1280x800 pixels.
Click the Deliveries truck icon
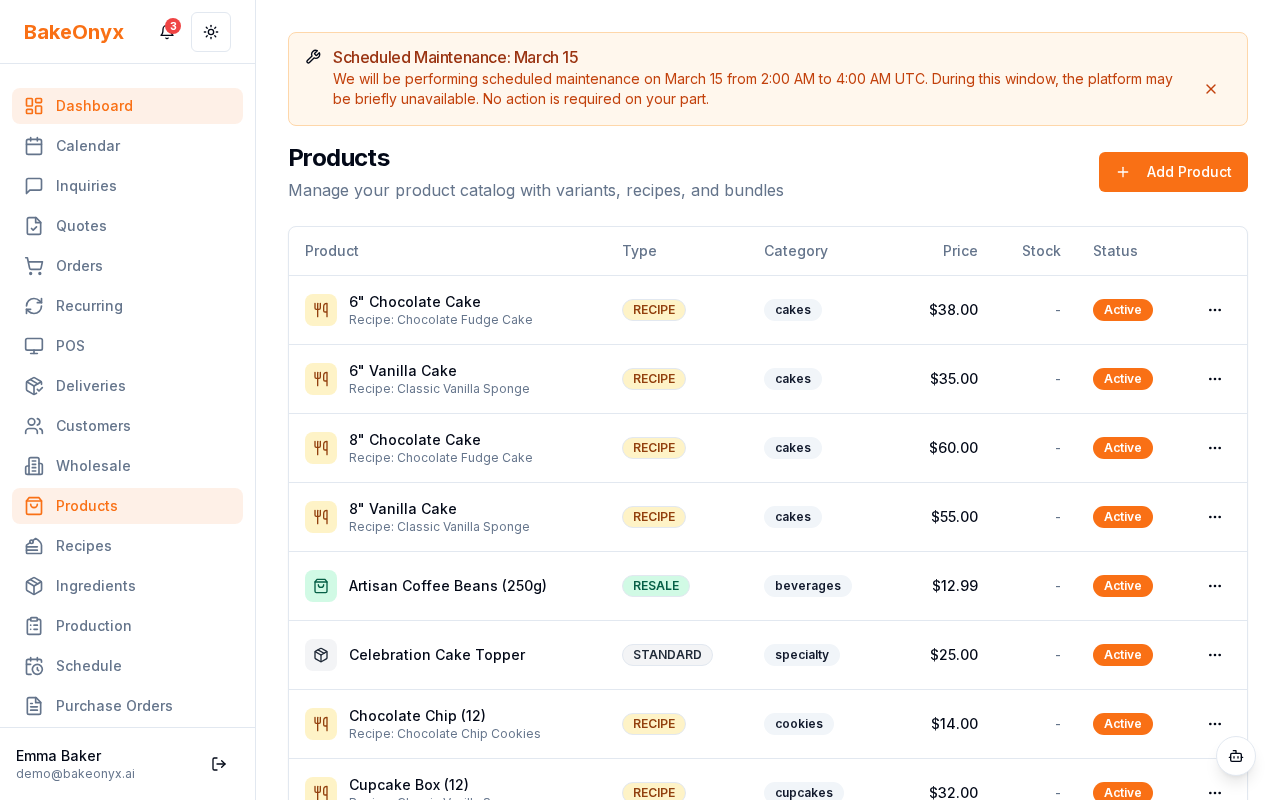(33, 386)
